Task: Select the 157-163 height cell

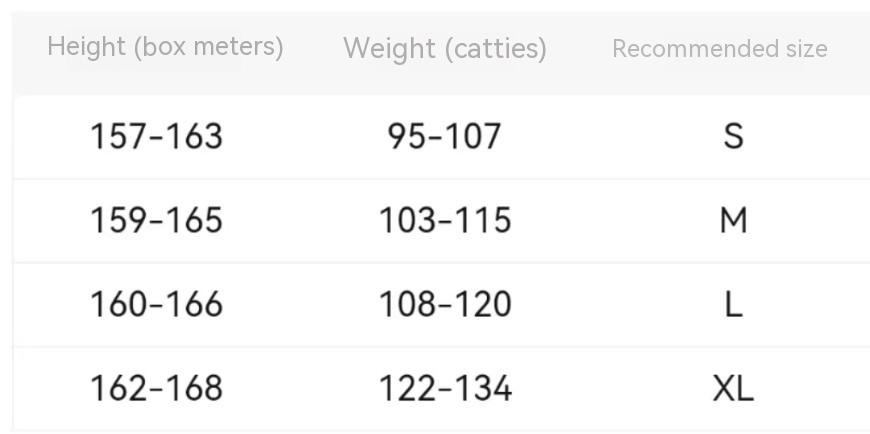Action: [x=156, y=136]
